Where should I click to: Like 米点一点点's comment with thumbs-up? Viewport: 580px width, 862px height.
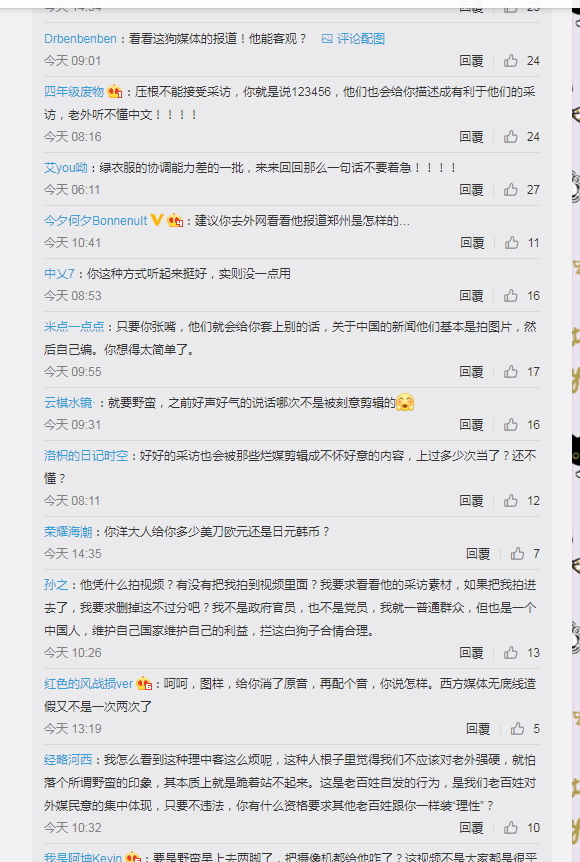point(511,372)
